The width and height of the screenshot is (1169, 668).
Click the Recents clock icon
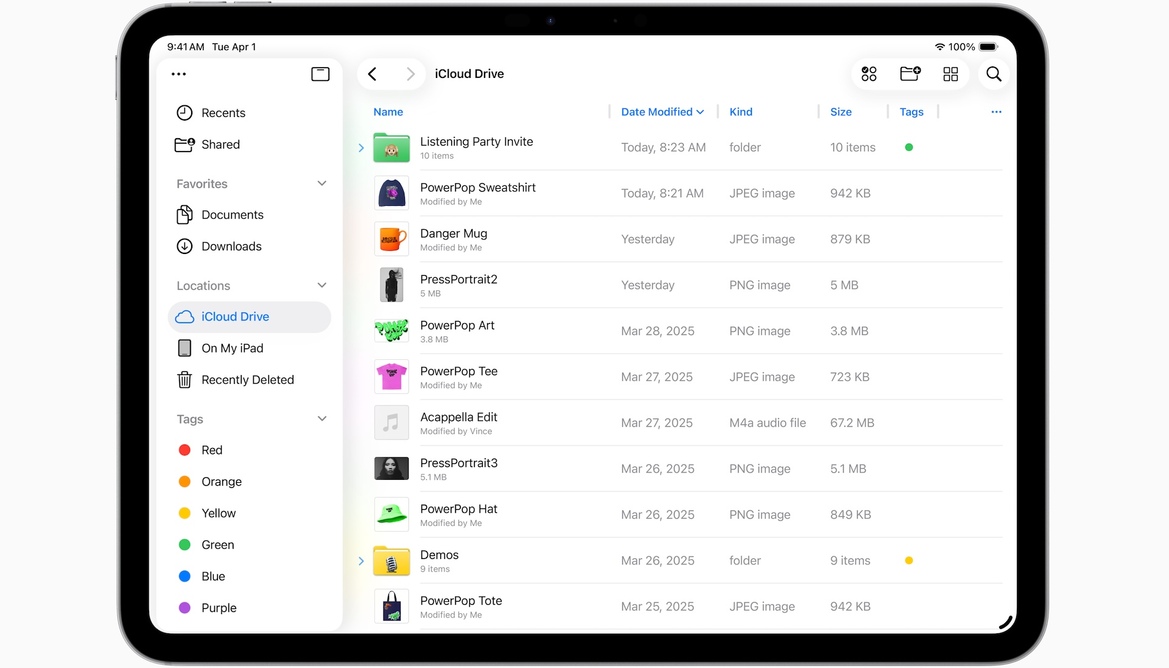pos(184,113)
